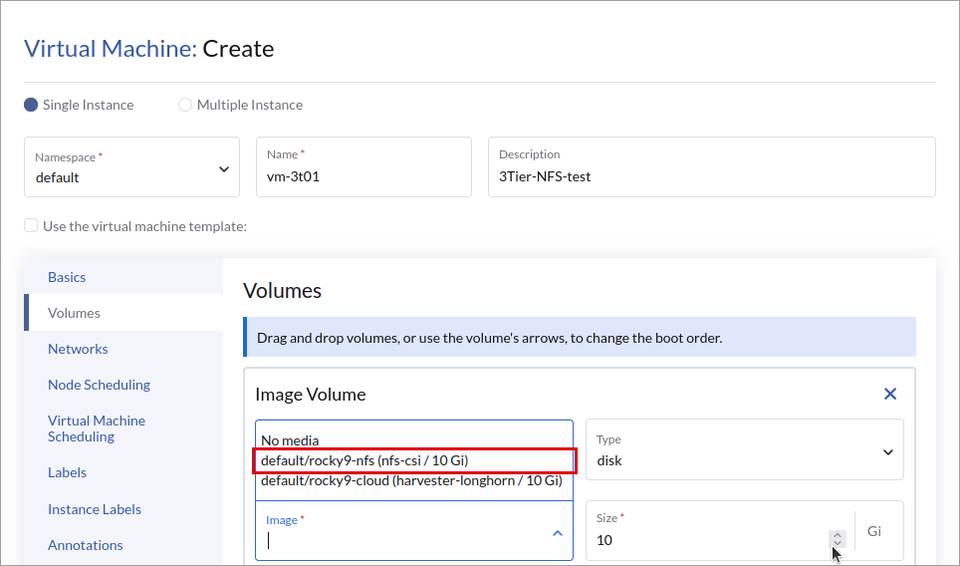Screen dimensions: 960x566
Task: Open the Volumes tab
Action: [x=74, y=313]
